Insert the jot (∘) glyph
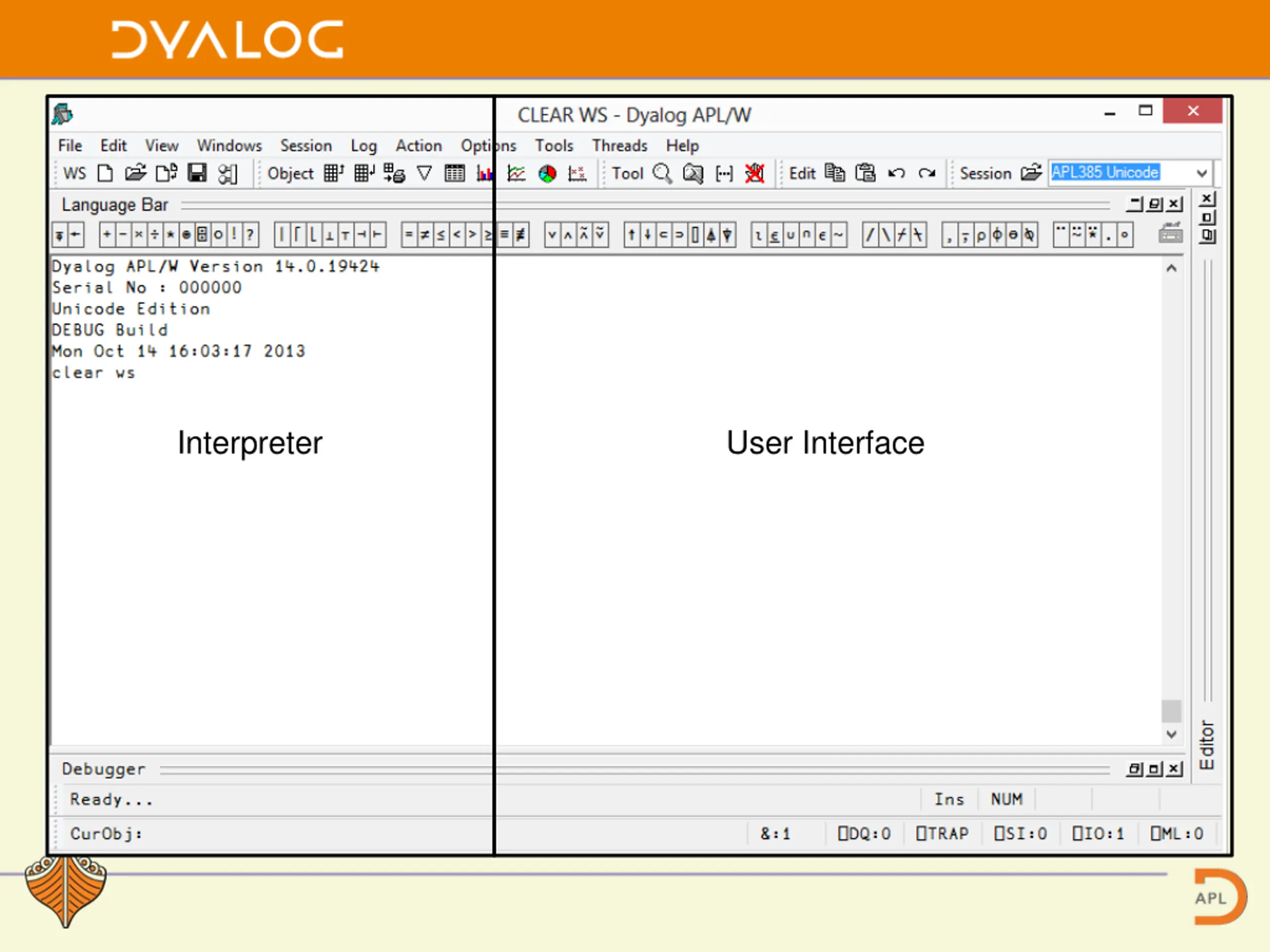This screenshot has height=952, width=1270. [1124, 235]
